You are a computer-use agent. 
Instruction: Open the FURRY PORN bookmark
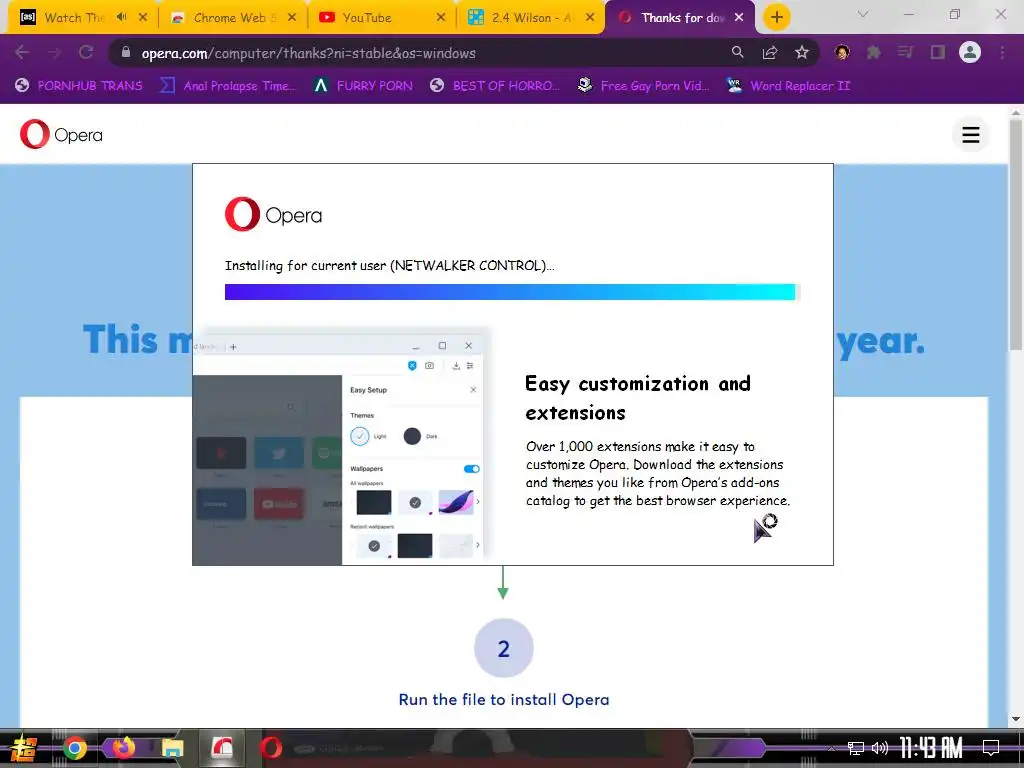click(x=363, y=86)
